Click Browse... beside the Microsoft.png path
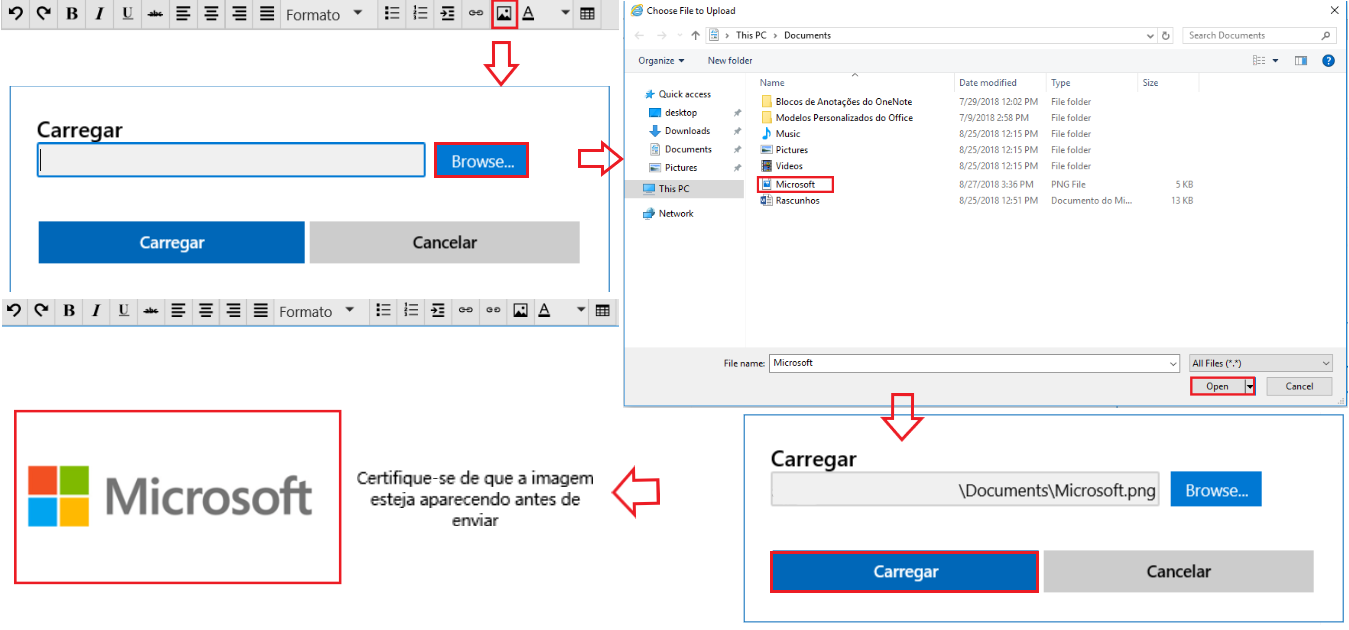 tap(1216, 490)
